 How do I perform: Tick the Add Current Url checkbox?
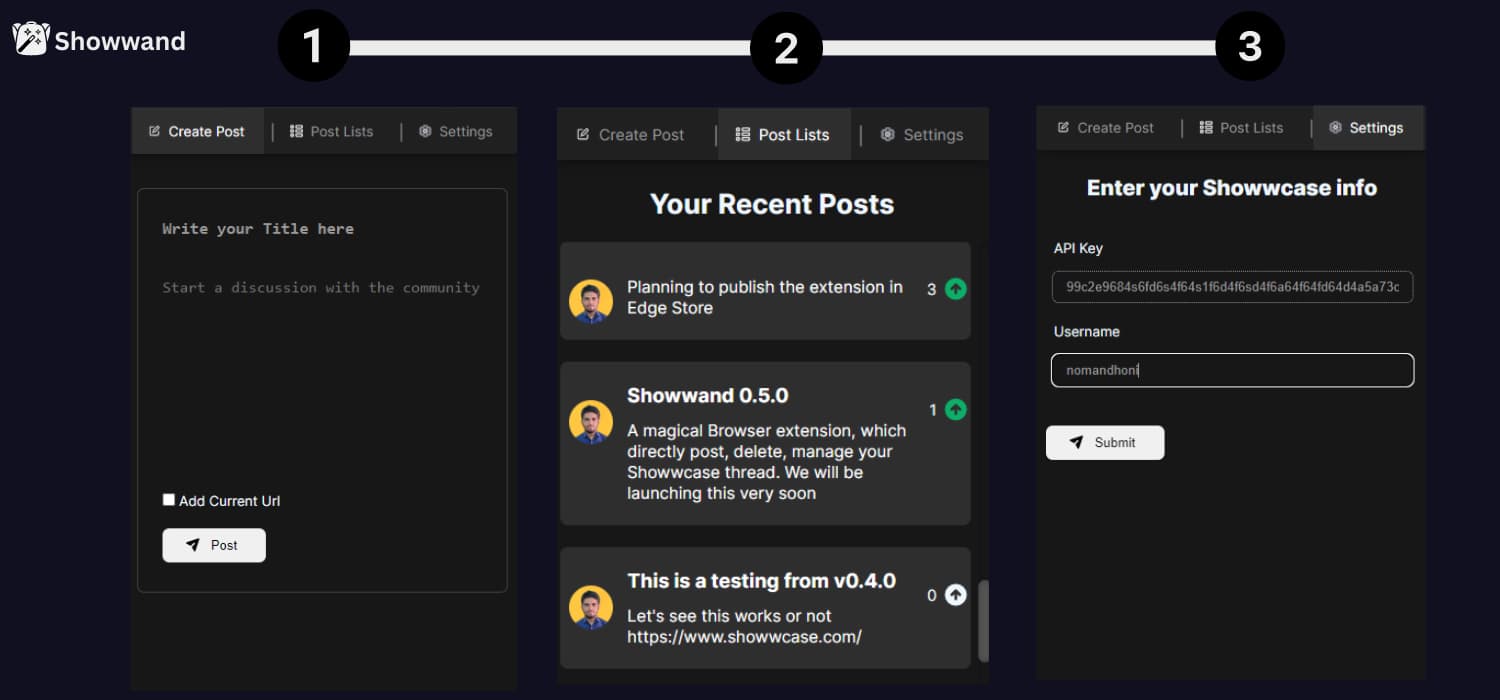coord(169,500)
